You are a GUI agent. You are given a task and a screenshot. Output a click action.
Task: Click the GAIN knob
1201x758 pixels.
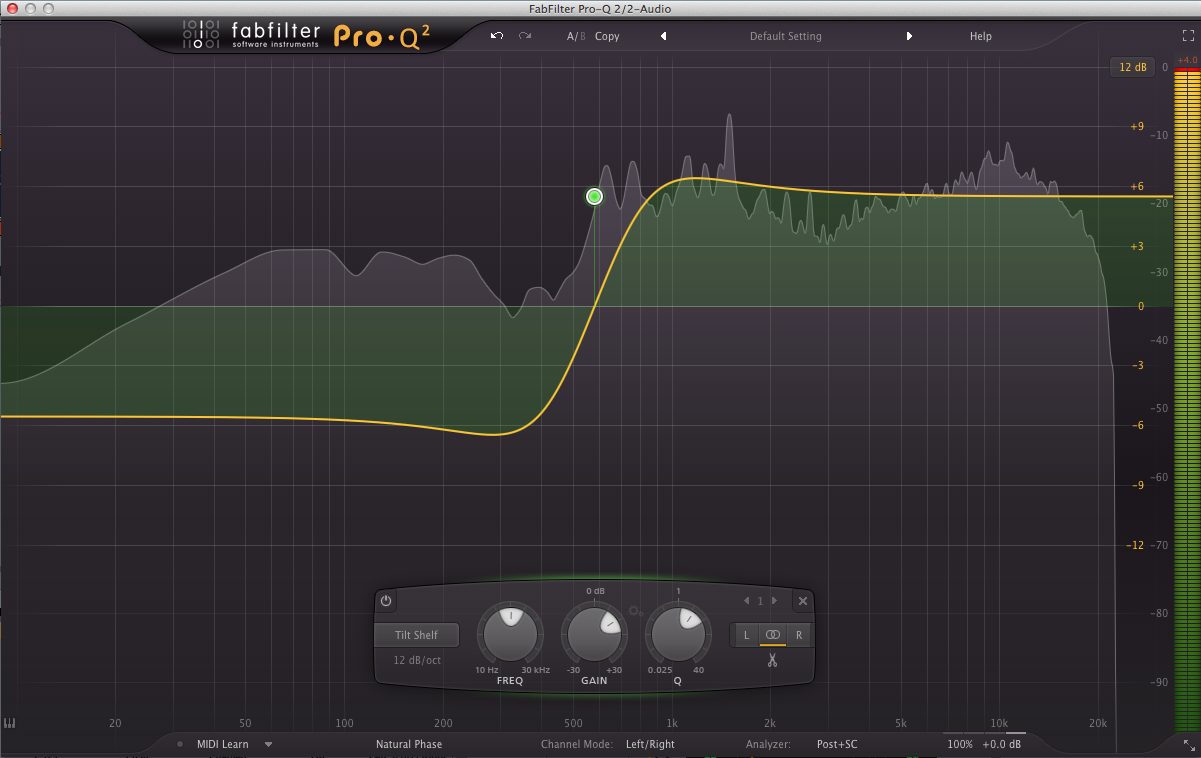[595, 635]
